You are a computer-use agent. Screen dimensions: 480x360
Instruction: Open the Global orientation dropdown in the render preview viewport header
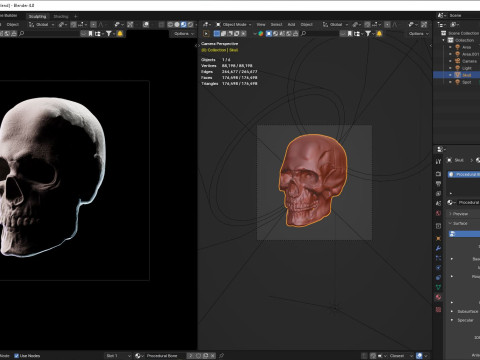(42, 25)
